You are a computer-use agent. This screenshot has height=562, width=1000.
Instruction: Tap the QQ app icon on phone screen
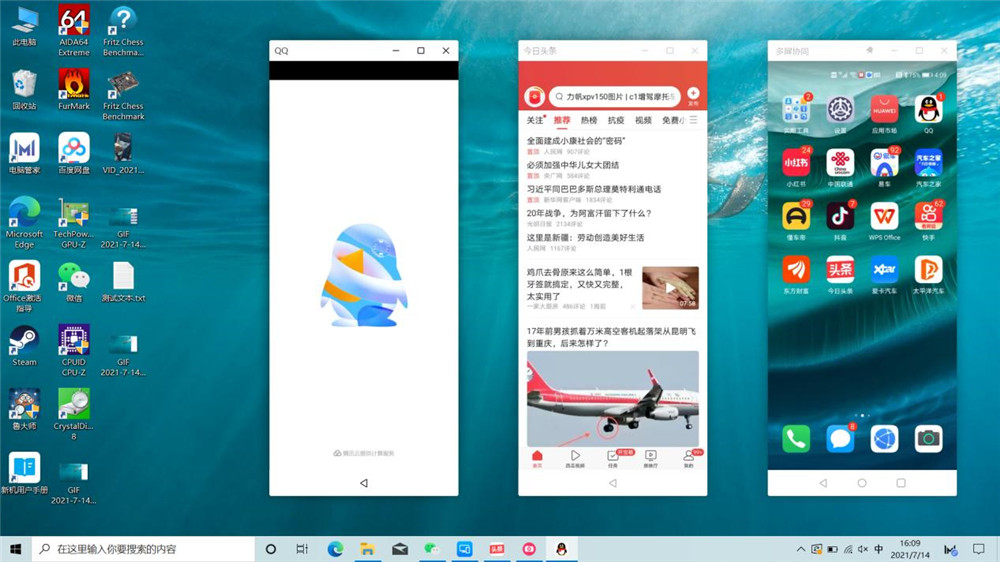(928, 110)
